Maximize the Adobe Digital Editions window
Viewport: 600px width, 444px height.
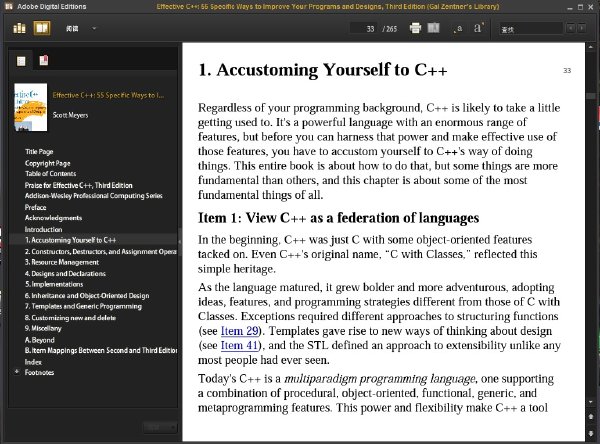(x=580, y=7)
